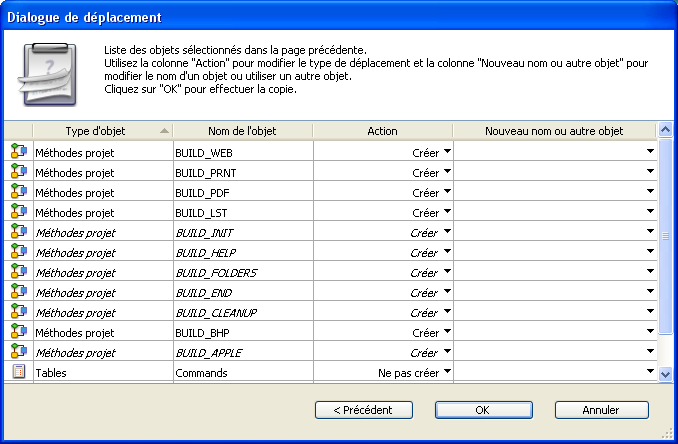Click the project method icon beside BUILD_WEB
Screen dimensions: 678x444
17,152
